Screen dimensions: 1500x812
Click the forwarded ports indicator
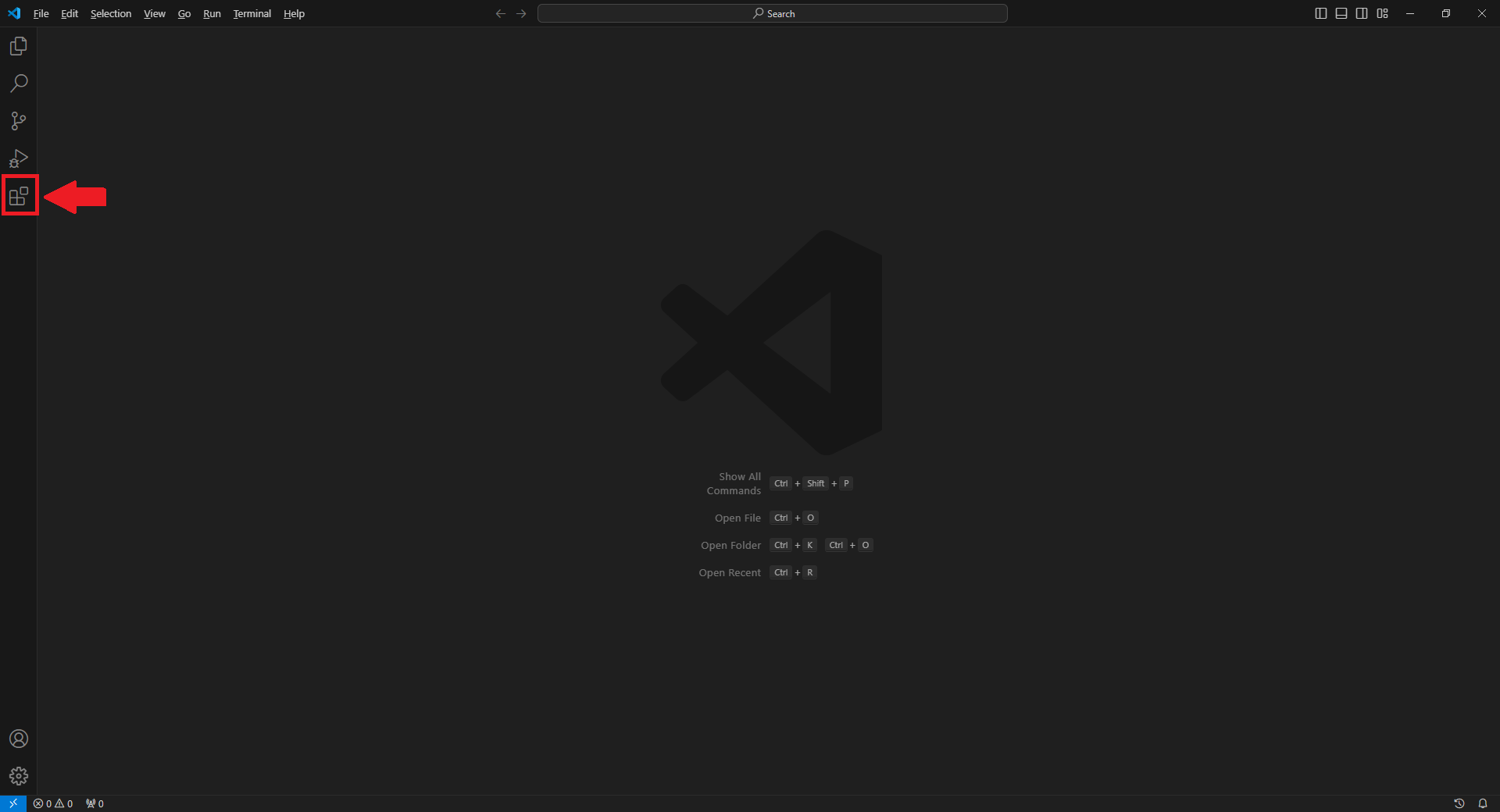94,803
